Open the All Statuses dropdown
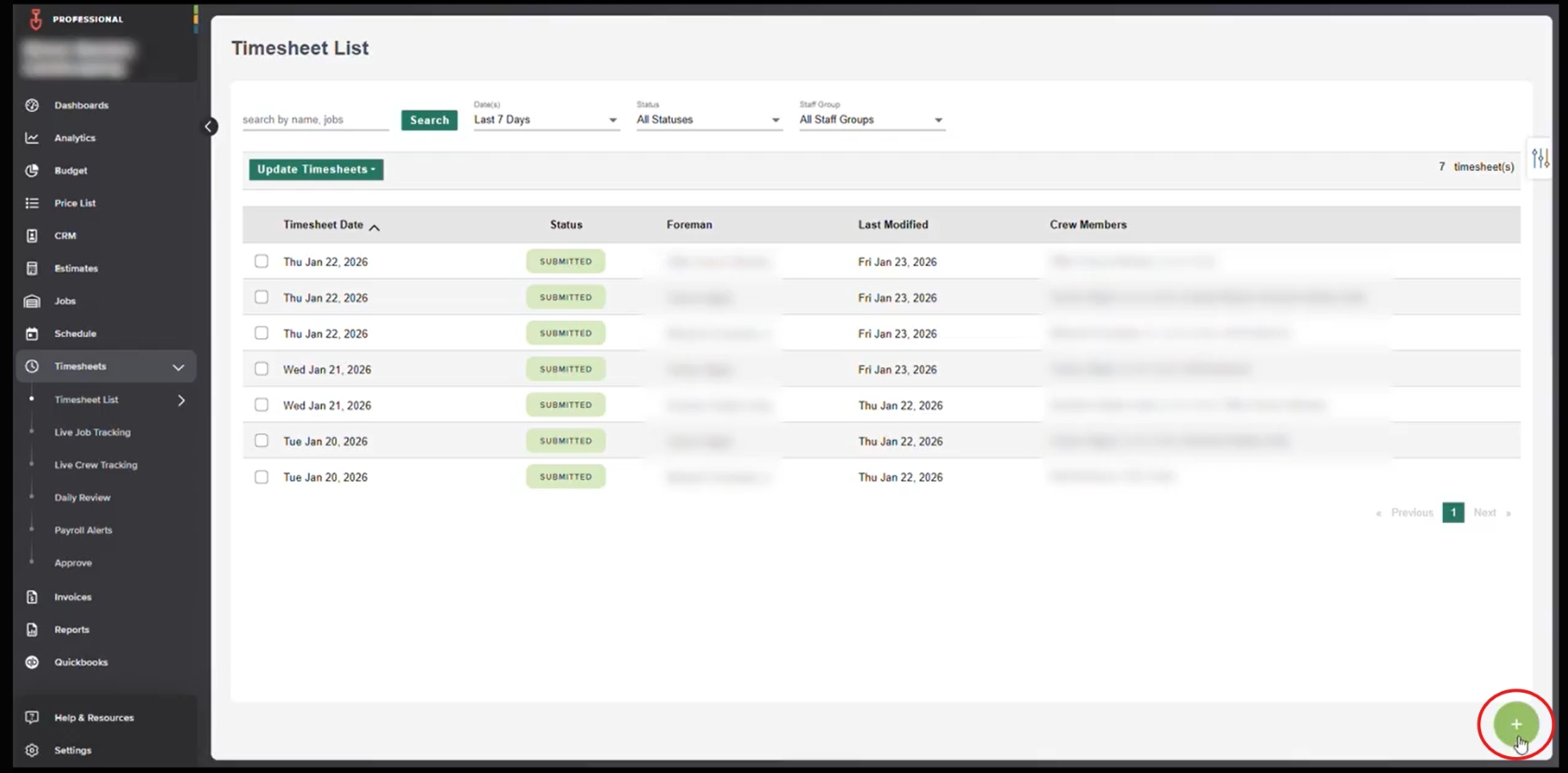 click(708, 119)
